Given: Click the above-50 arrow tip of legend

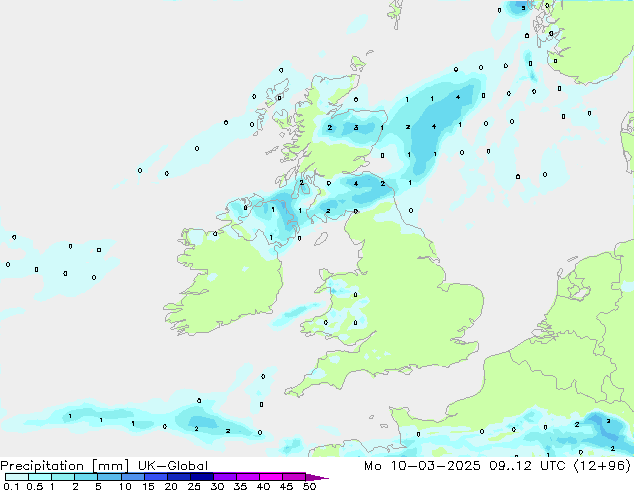Looking at the screenshot, I should pyautogui.click(x=317, y=477).
